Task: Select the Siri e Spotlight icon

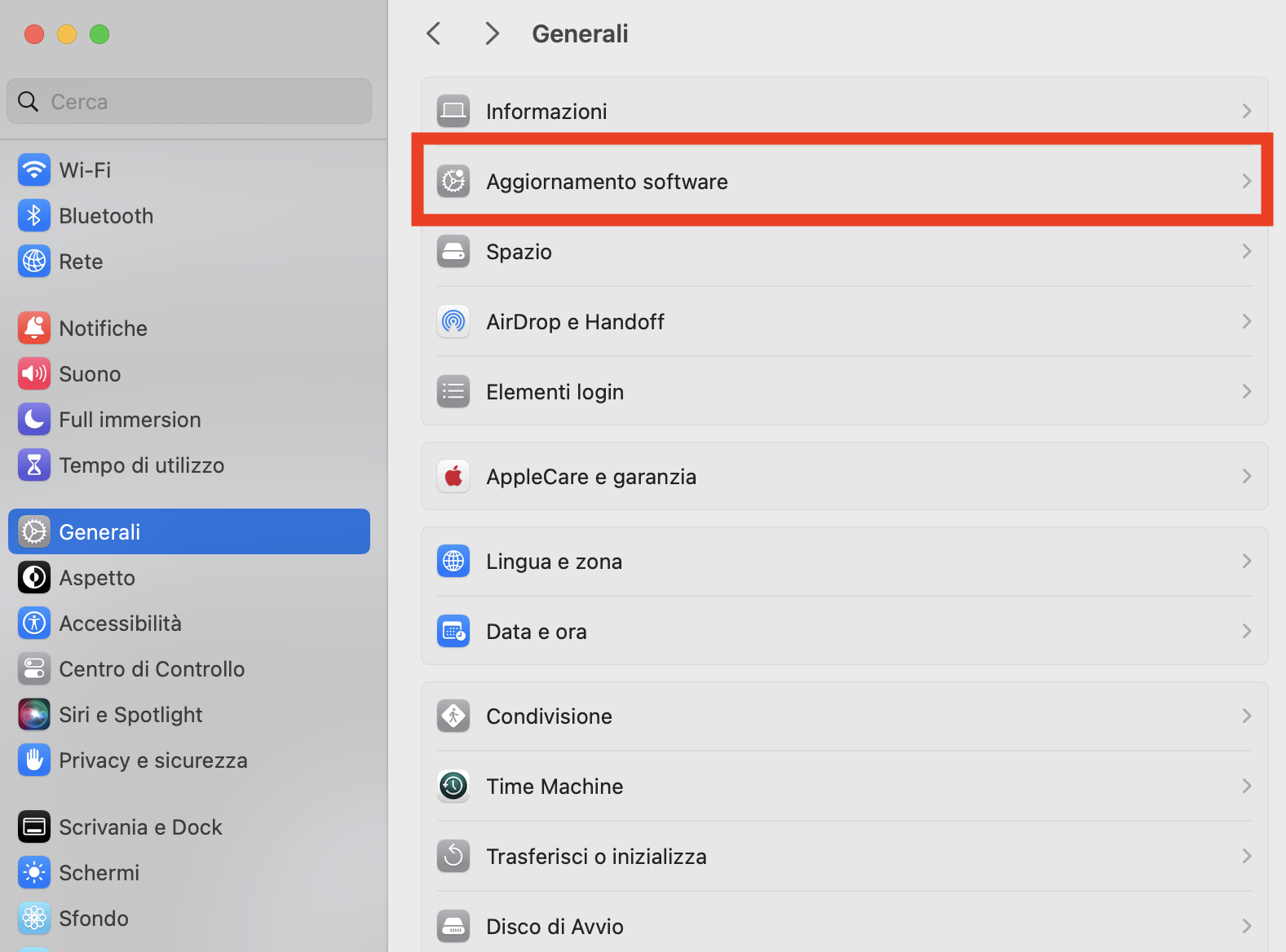Action: tap(33, 714)
